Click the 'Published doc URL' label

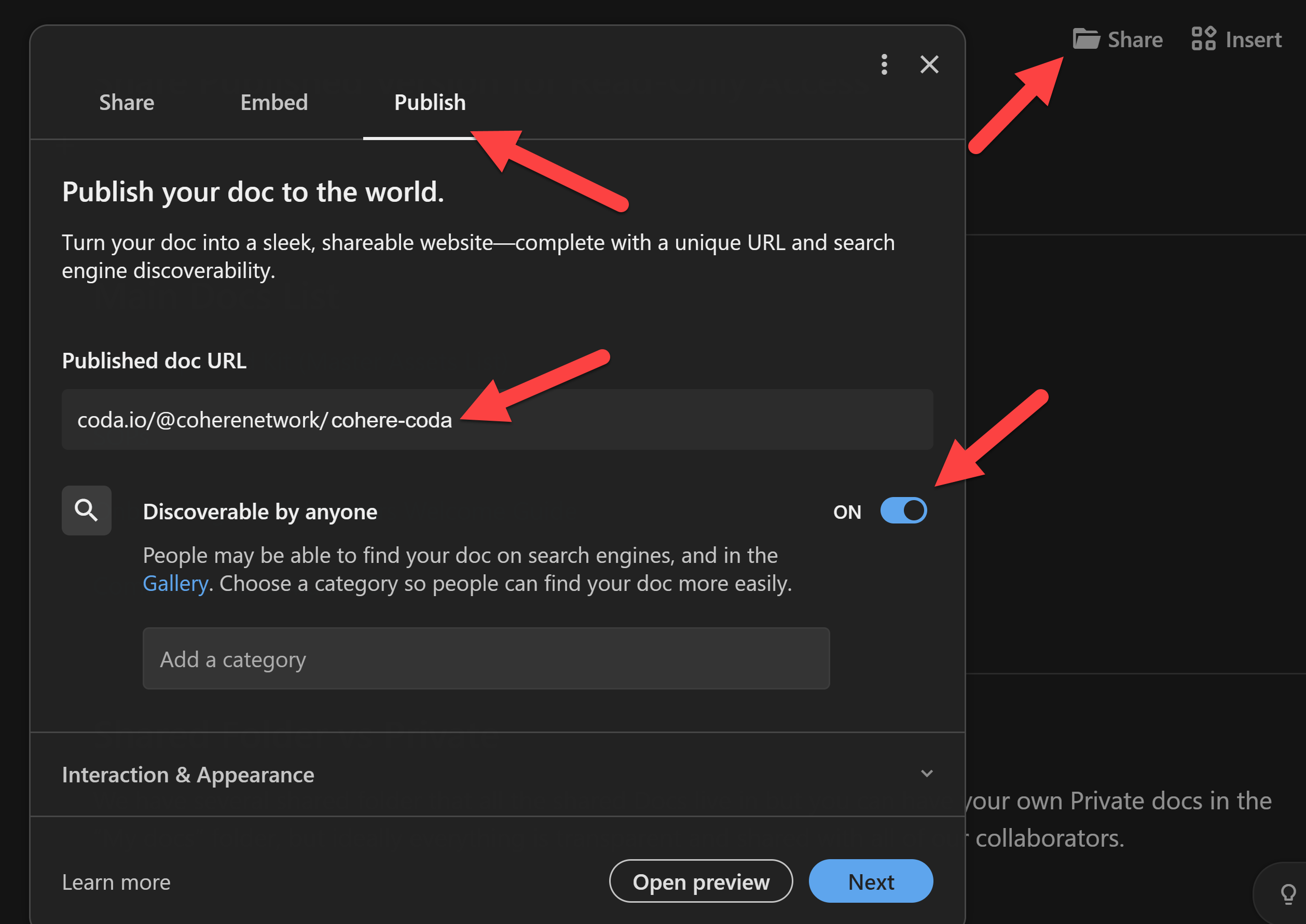tap(154, 361)
